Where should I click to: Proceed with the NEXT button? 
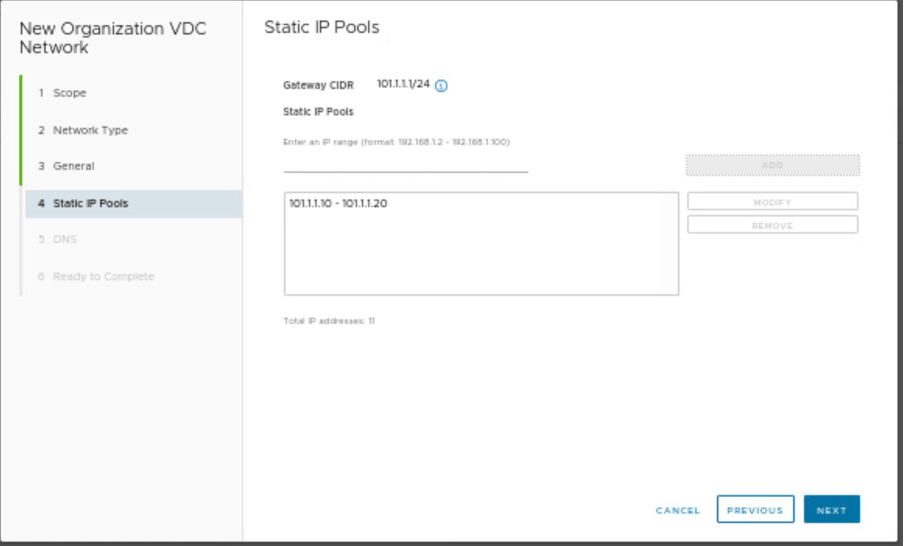click(831, 510)
